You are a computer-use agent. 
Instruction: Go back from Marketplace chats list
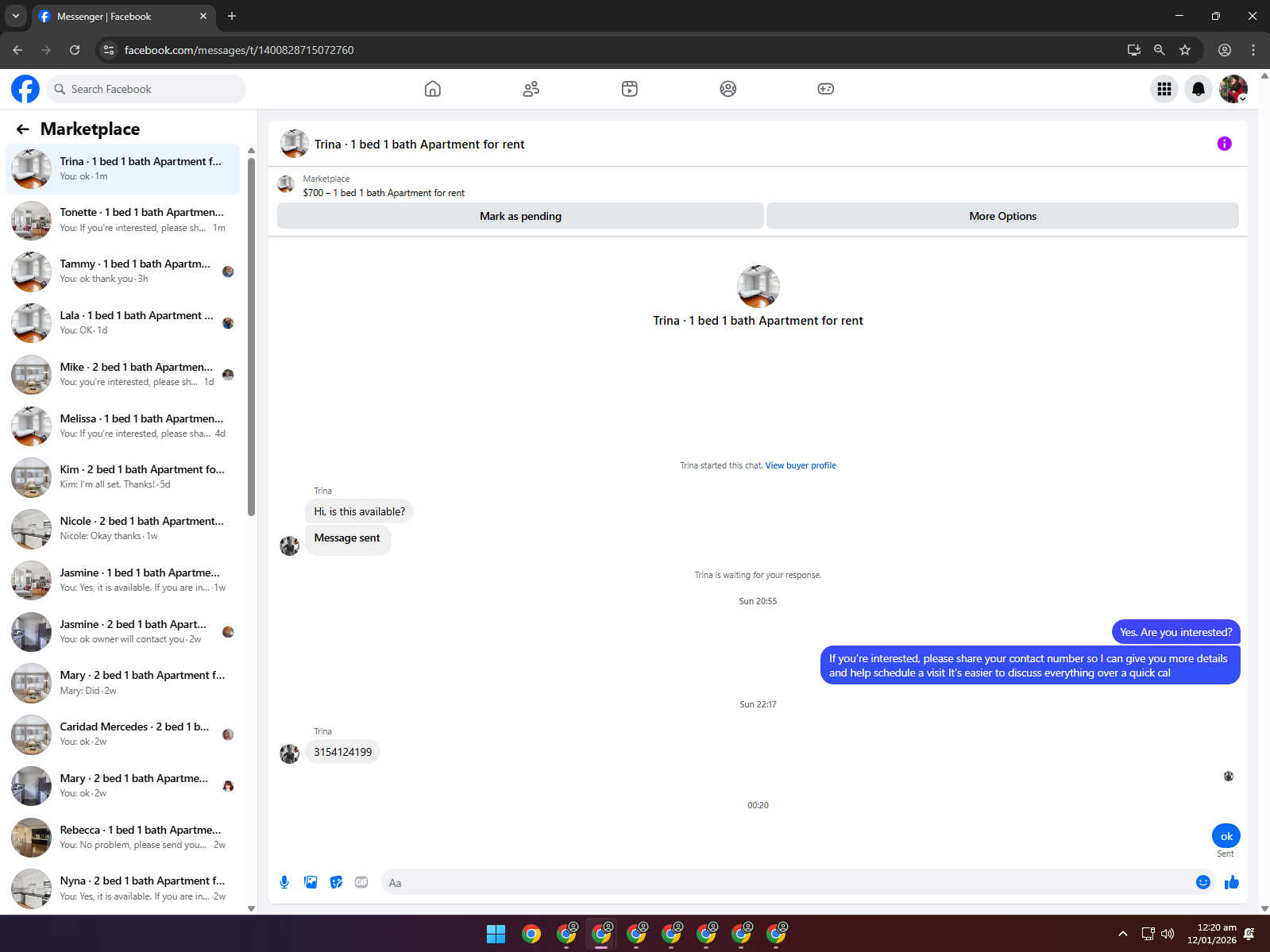pos(23,129)
